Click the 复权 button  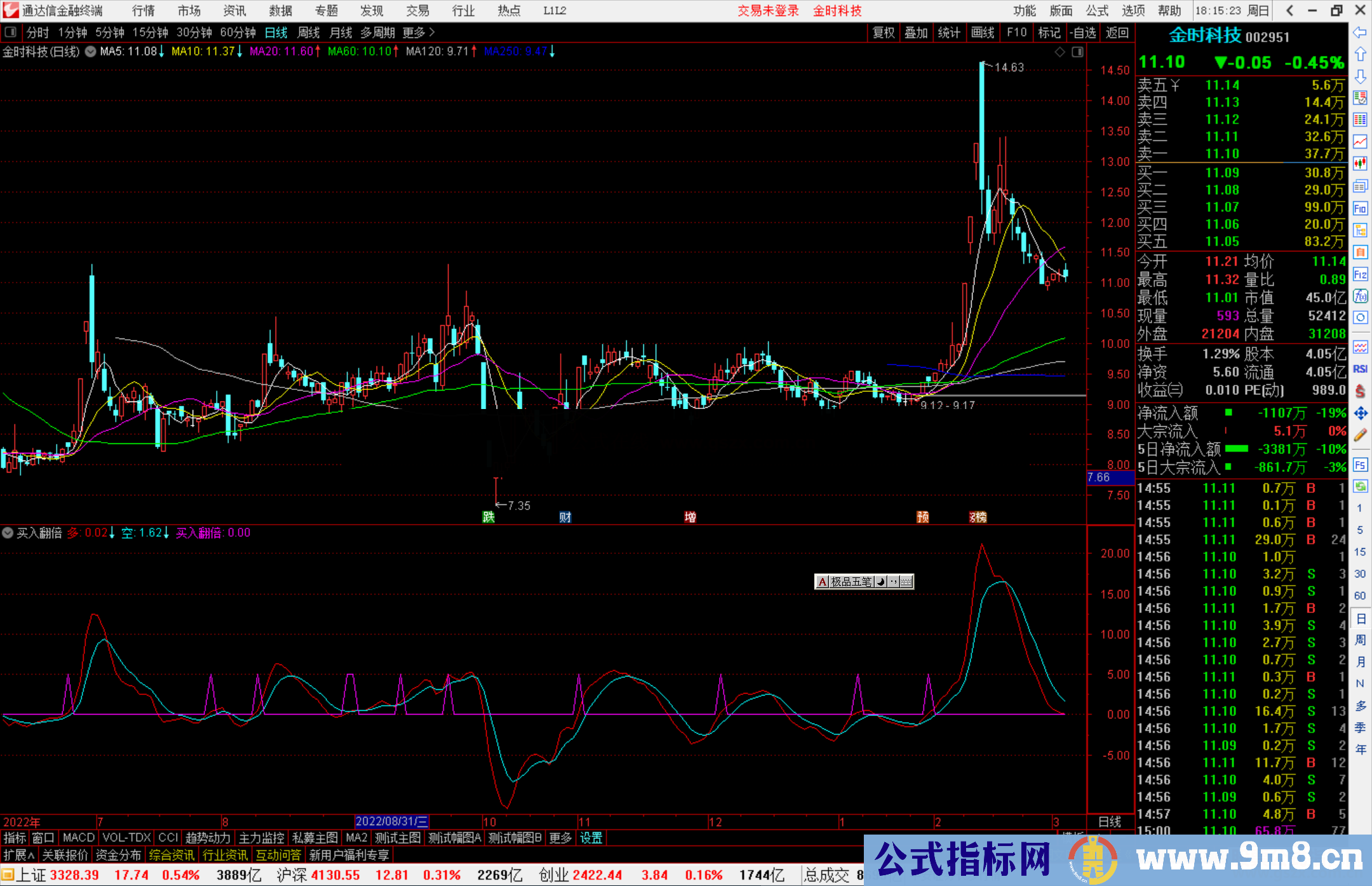(884, 32)
